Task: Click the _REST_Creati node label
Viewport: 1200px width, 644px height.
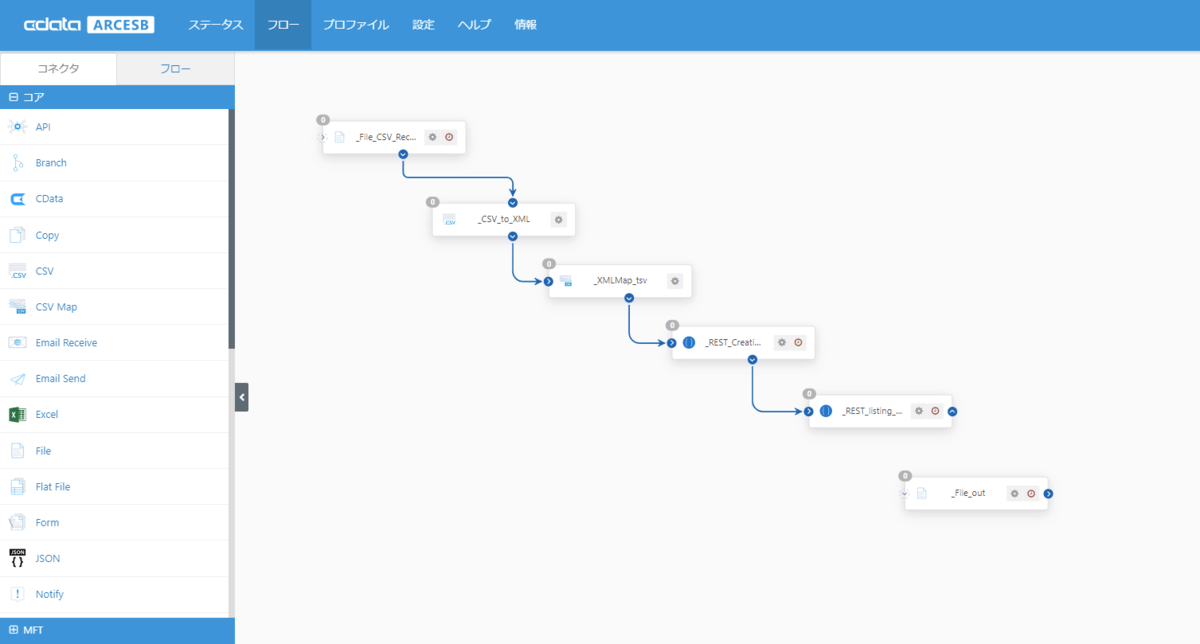Action: [733, 343]
